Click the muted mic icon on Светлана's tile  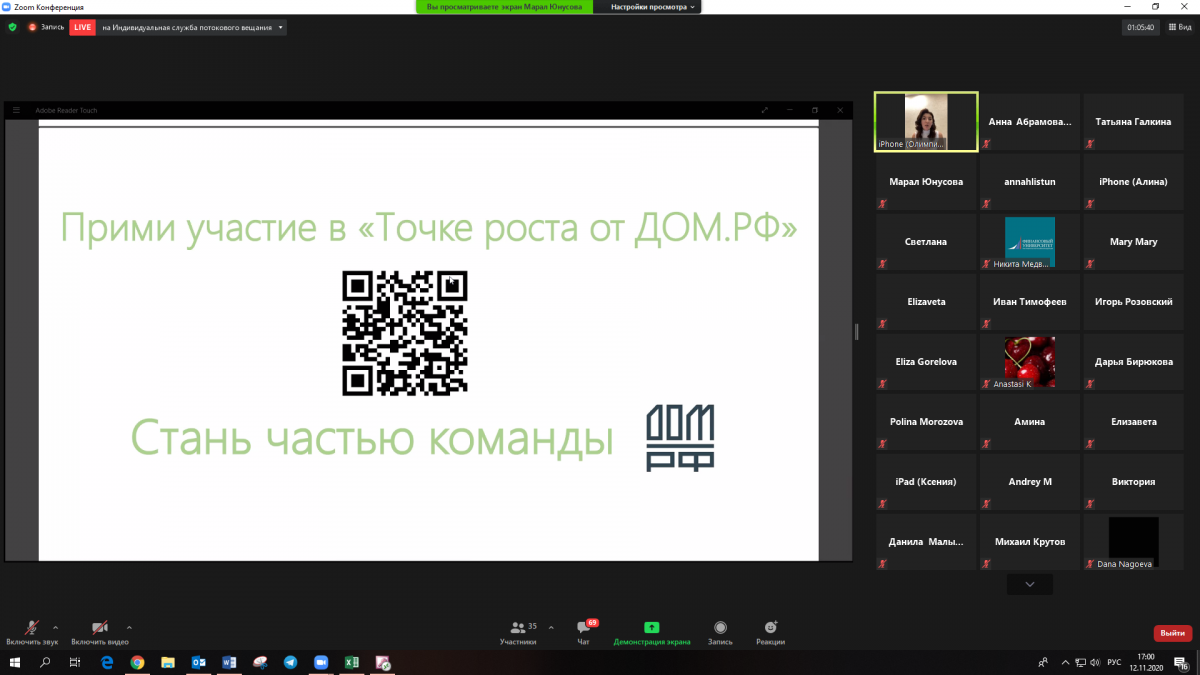tap(882, 264)
